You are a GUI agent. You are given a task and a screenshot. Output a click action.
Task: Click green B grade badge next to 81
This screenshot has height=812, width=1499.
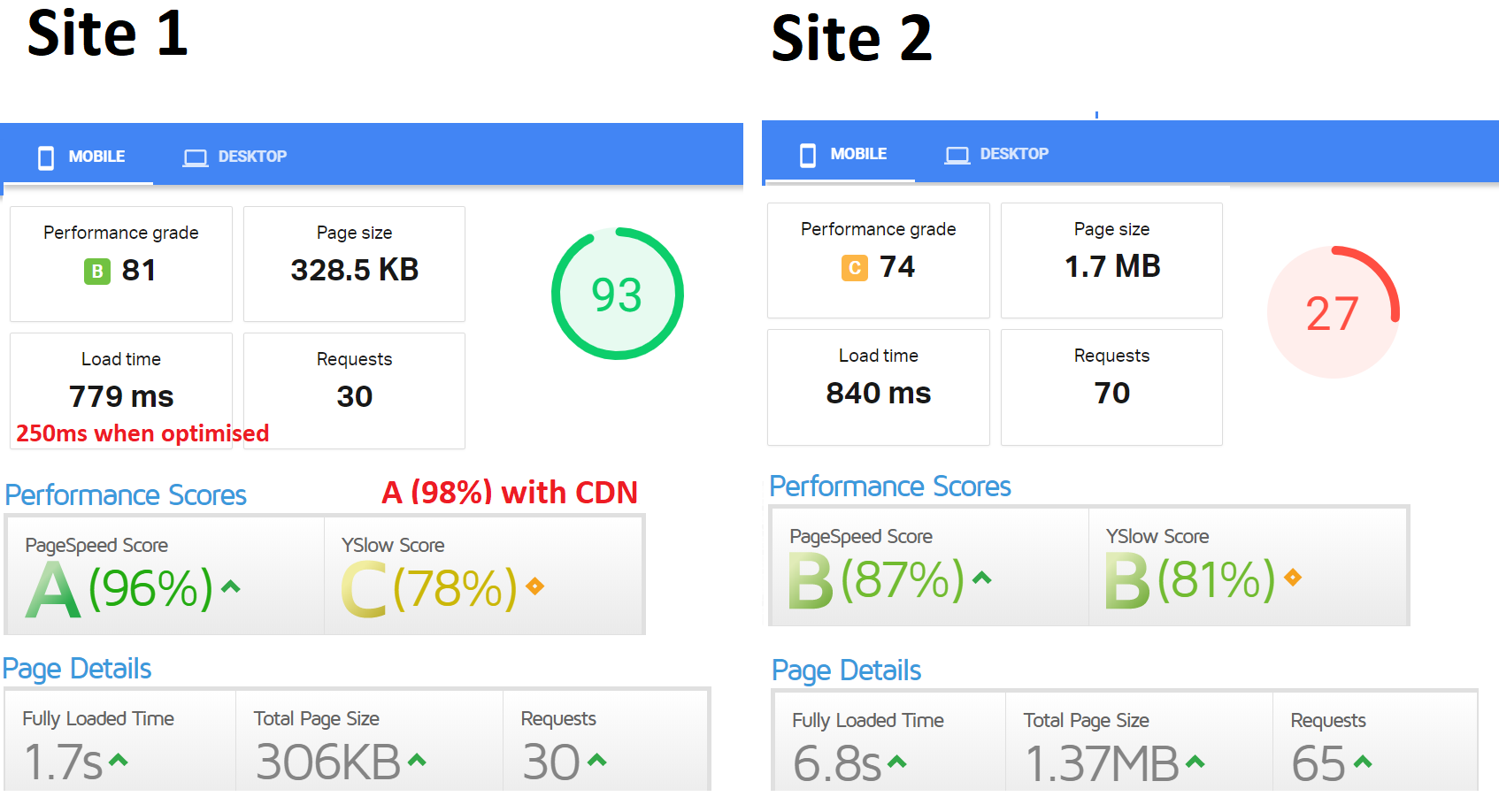pyautogui.click(x=97, y=271)
